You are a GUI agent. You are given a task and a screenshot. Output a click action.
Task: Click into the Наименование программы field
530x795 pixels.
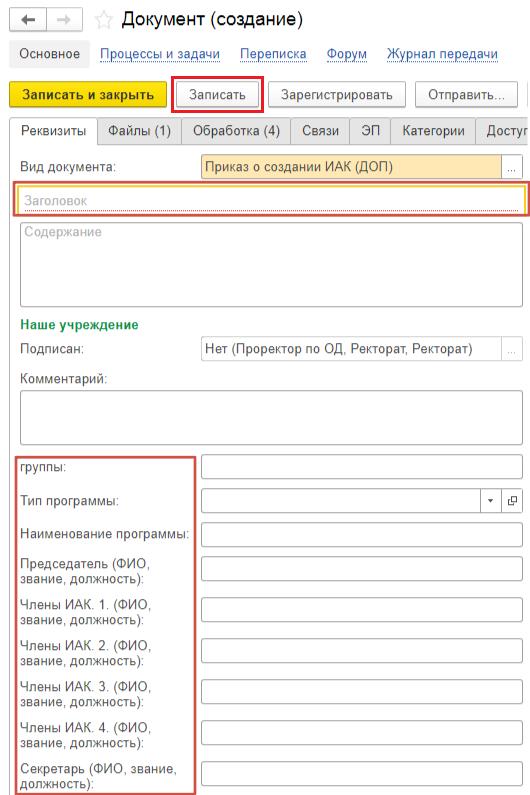click(362, 535)
